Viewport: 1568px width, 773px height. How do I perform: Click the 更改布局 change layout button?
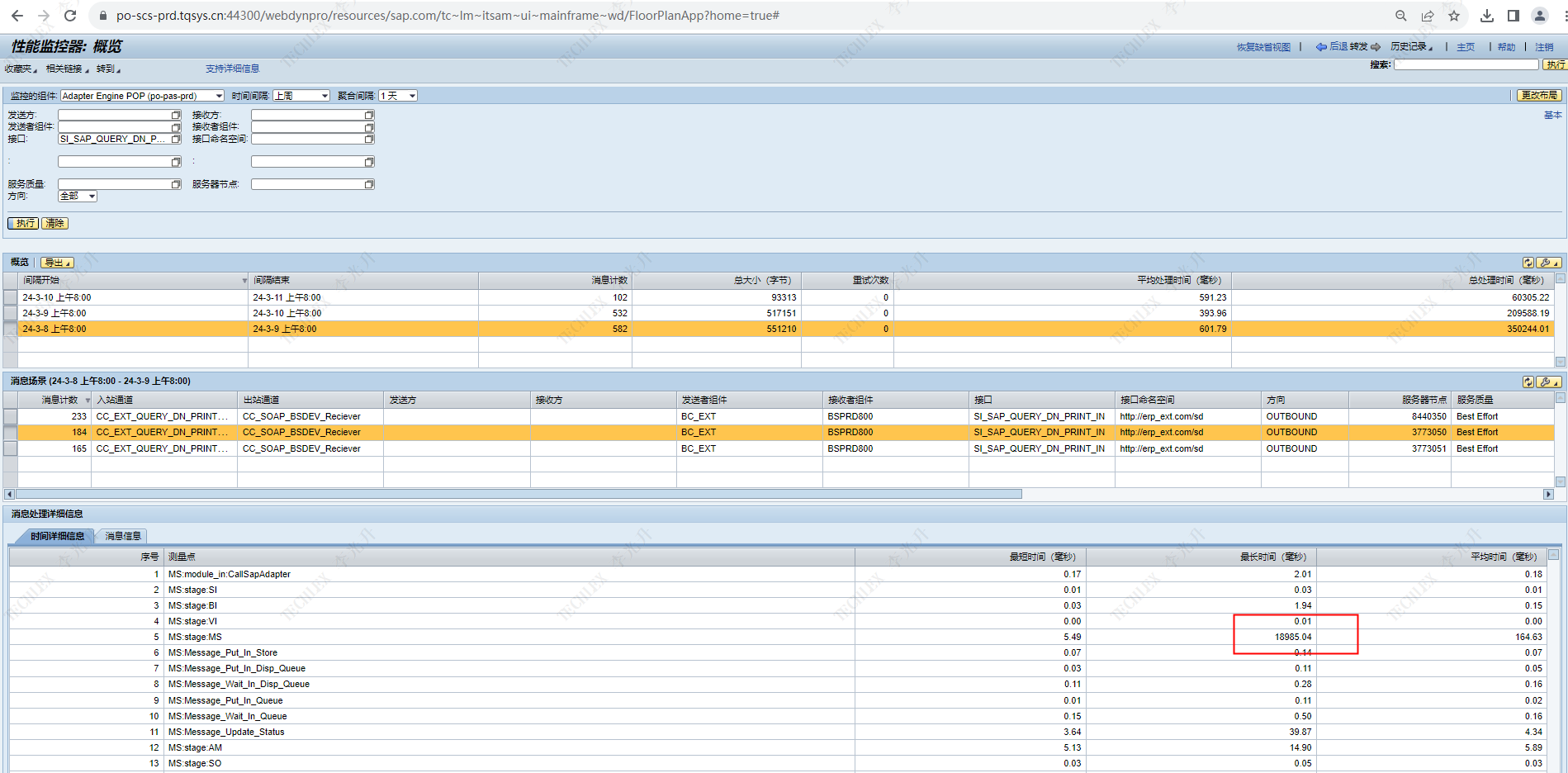coord(1539,96)
